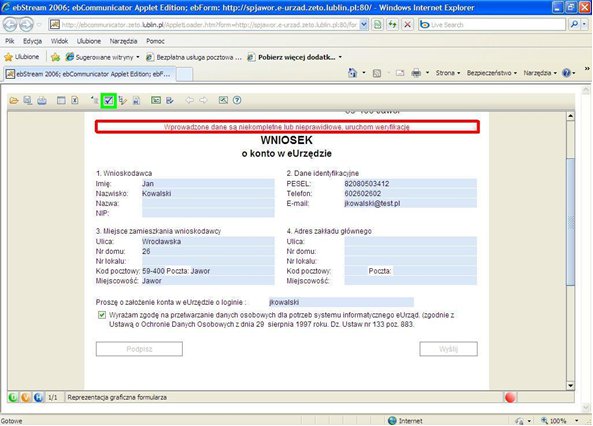Open the Narzędzia command bar dropdown
This screenshot has width=593, height=426.
540,73
